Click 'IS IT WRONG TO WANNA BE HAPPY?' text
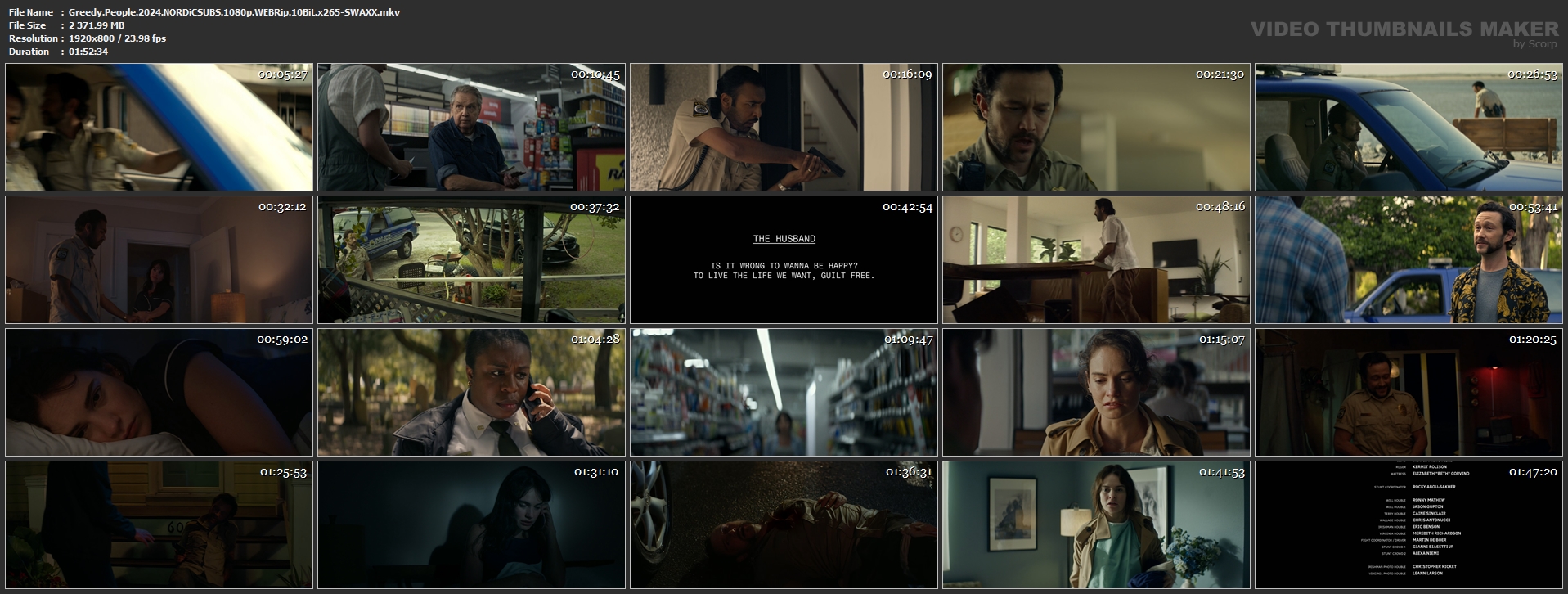The height and width of the screenshot is (594, 1568). (784, 266)
